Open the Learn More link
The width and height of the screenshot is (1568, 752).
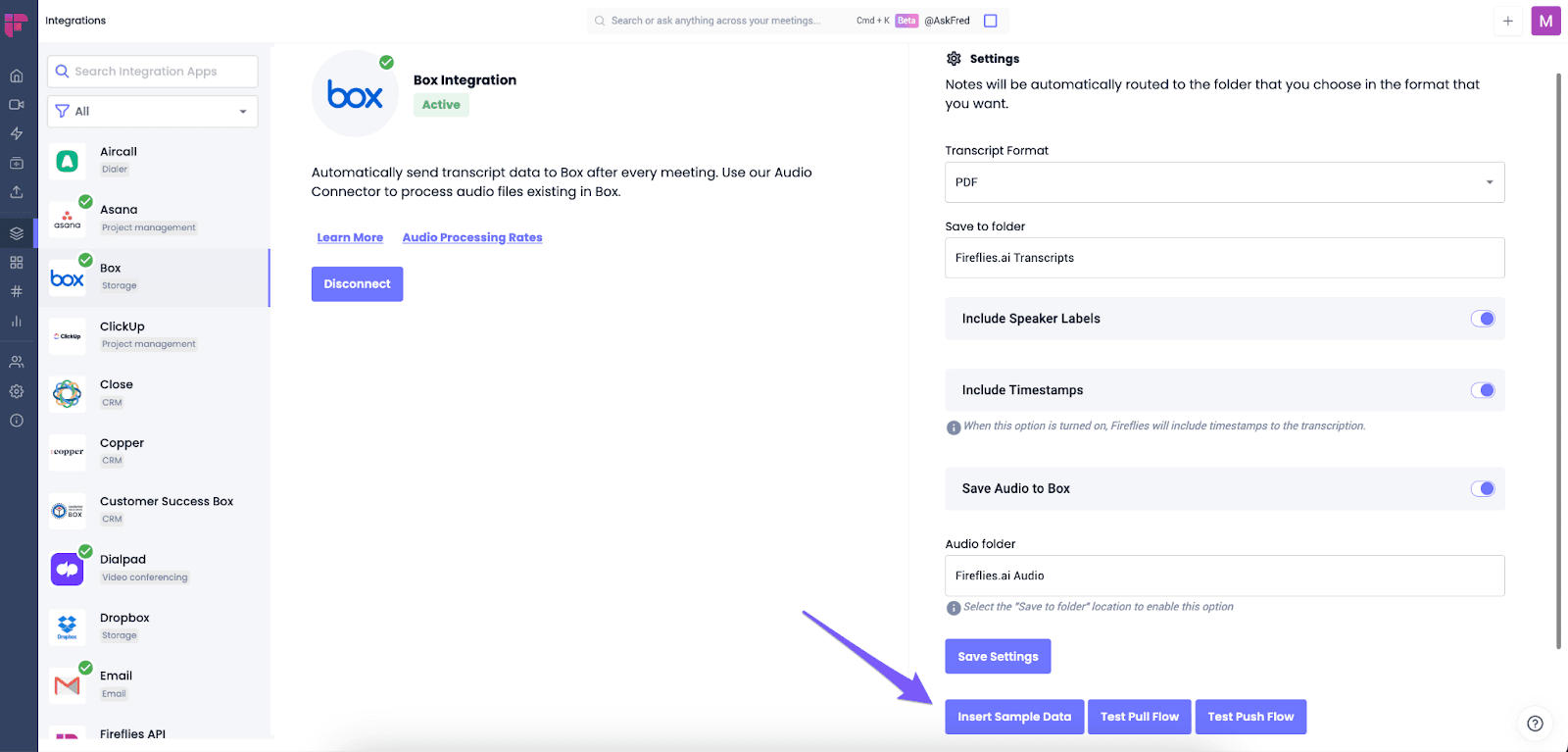[x=350, y=237]
